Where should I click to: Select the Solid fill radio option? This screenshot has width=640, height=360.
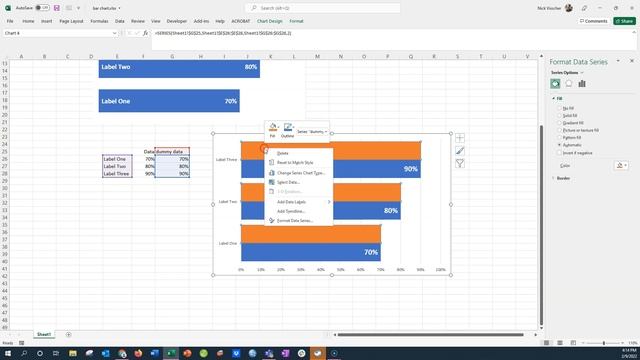pyautogui.click(x=560, y=116)
